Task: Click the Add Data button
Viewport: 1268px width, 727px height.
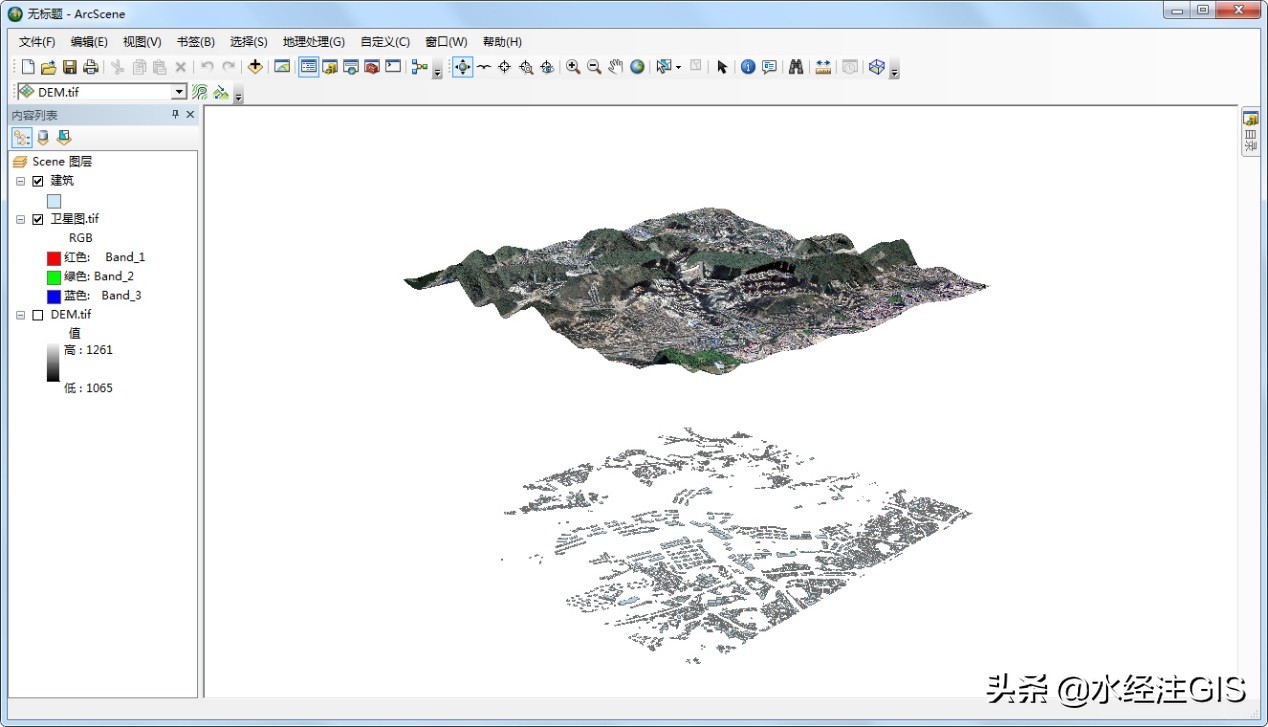Action: coord(255,67)
